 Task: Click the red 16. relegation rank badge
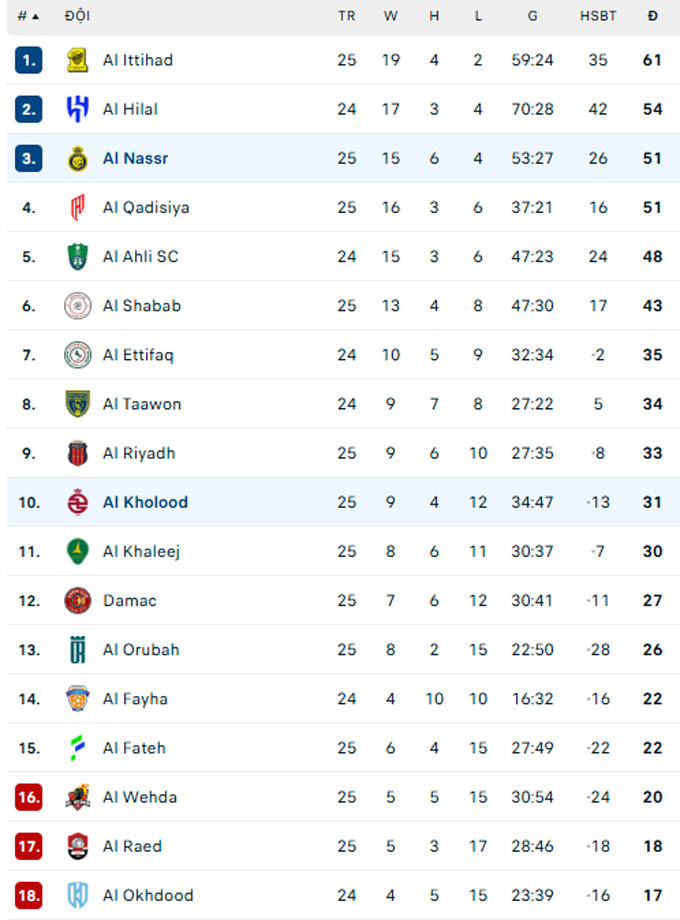pyautogui.click(x=28, y=797)
